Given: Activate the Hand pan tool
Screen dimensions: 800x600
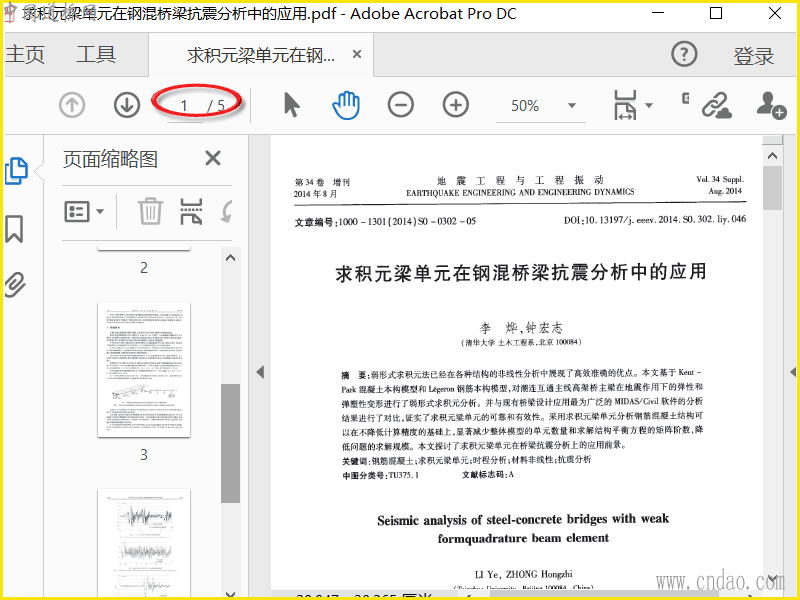Looking at the screenshot, I should [346, 106].
